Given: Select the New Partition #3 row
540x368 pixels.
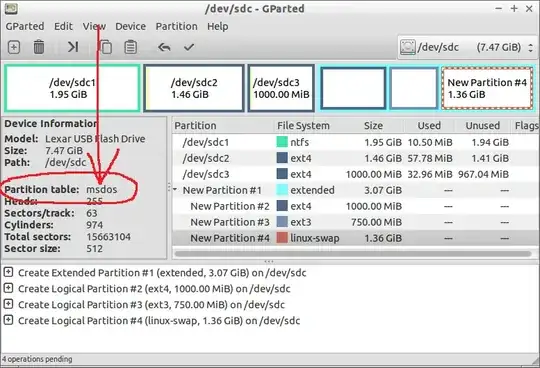Looking at the screenshot, I should click(355, 222).
